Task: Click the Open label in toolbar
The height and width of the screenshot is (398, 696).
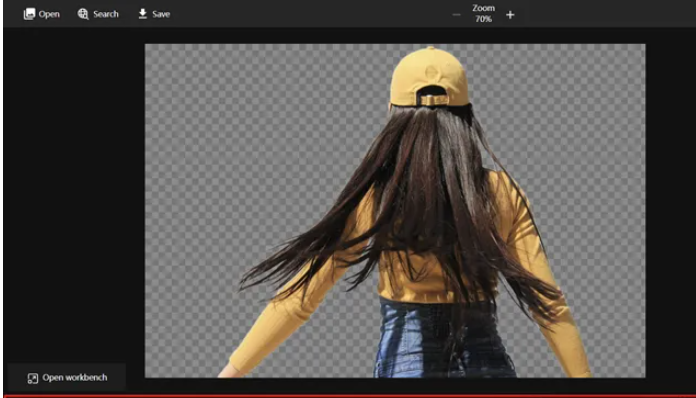Action: click(x=49, y=14)
